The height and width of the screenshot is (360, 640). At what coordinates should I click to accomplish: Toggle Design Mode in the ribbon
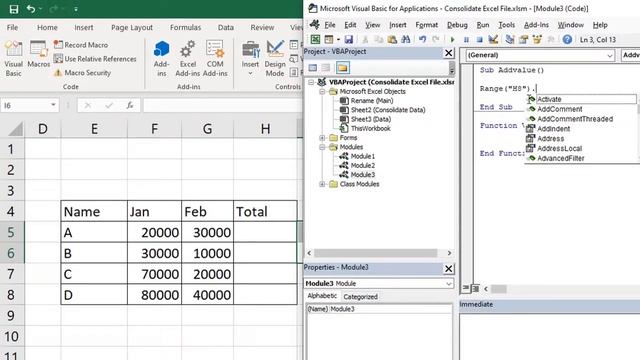point(275,59)
